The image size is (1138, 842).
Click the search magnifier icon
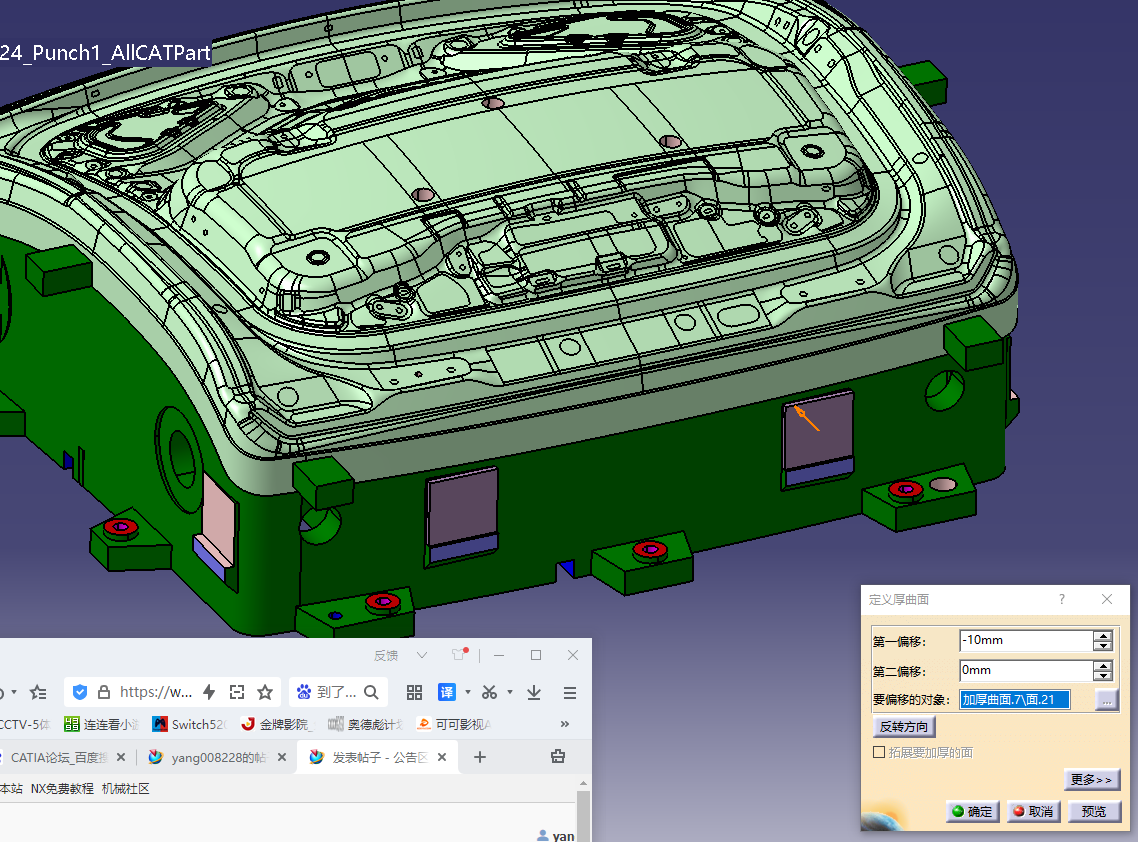pyautogui.click(x=371, y=692)
